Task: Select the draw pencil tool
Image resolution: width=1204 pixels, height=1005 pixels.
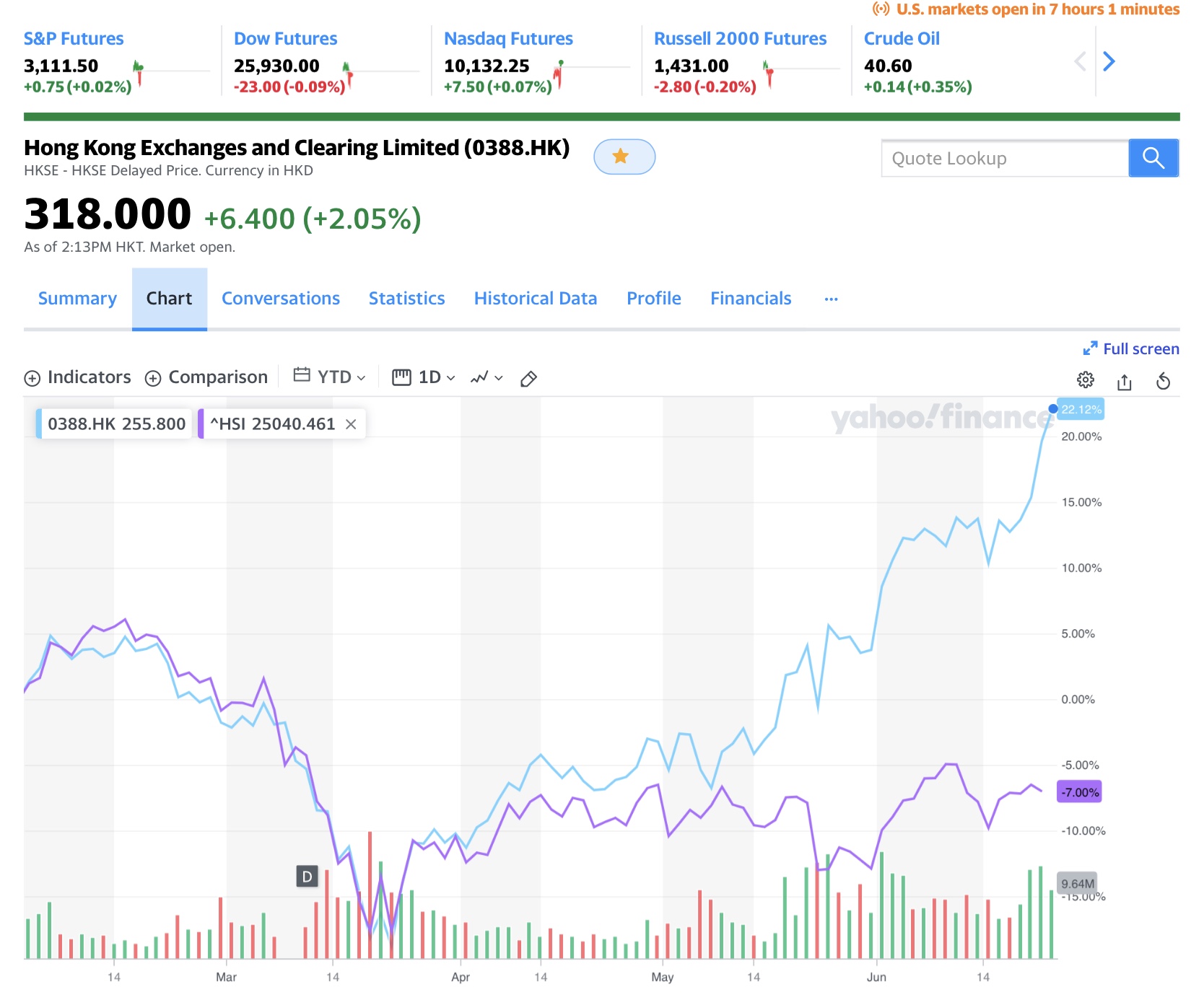Action: coord(528,379)
